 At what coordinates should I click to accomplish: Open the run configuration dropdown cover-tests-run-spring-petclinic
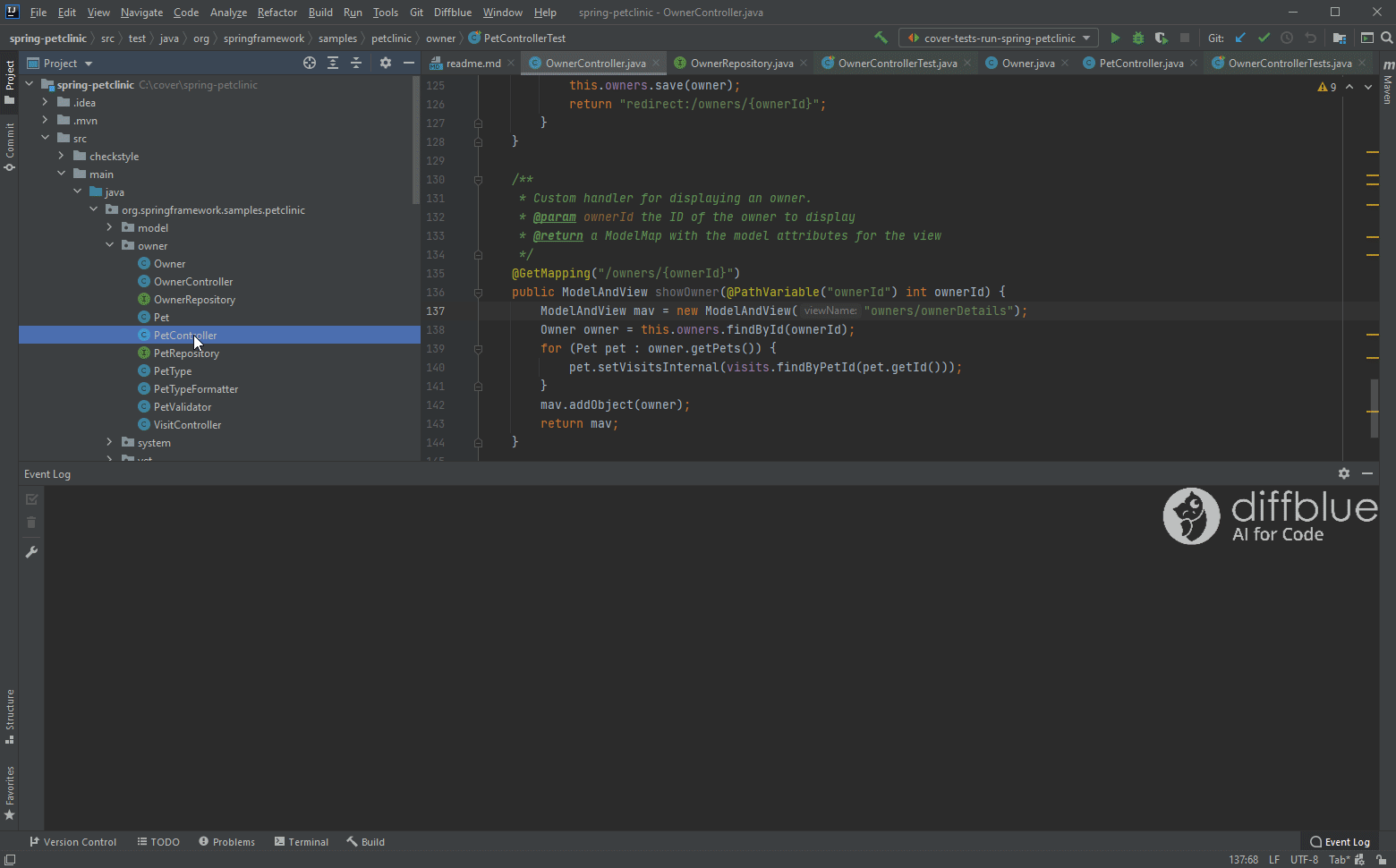point(999,38)
